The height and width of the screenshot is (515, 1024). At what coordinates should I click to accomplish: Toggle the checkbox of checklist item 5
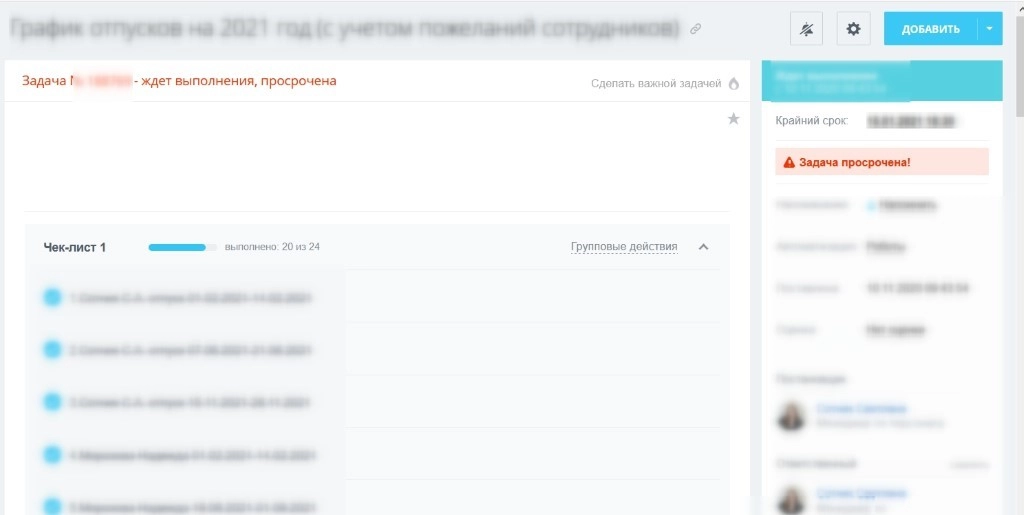tap(52, 506)
